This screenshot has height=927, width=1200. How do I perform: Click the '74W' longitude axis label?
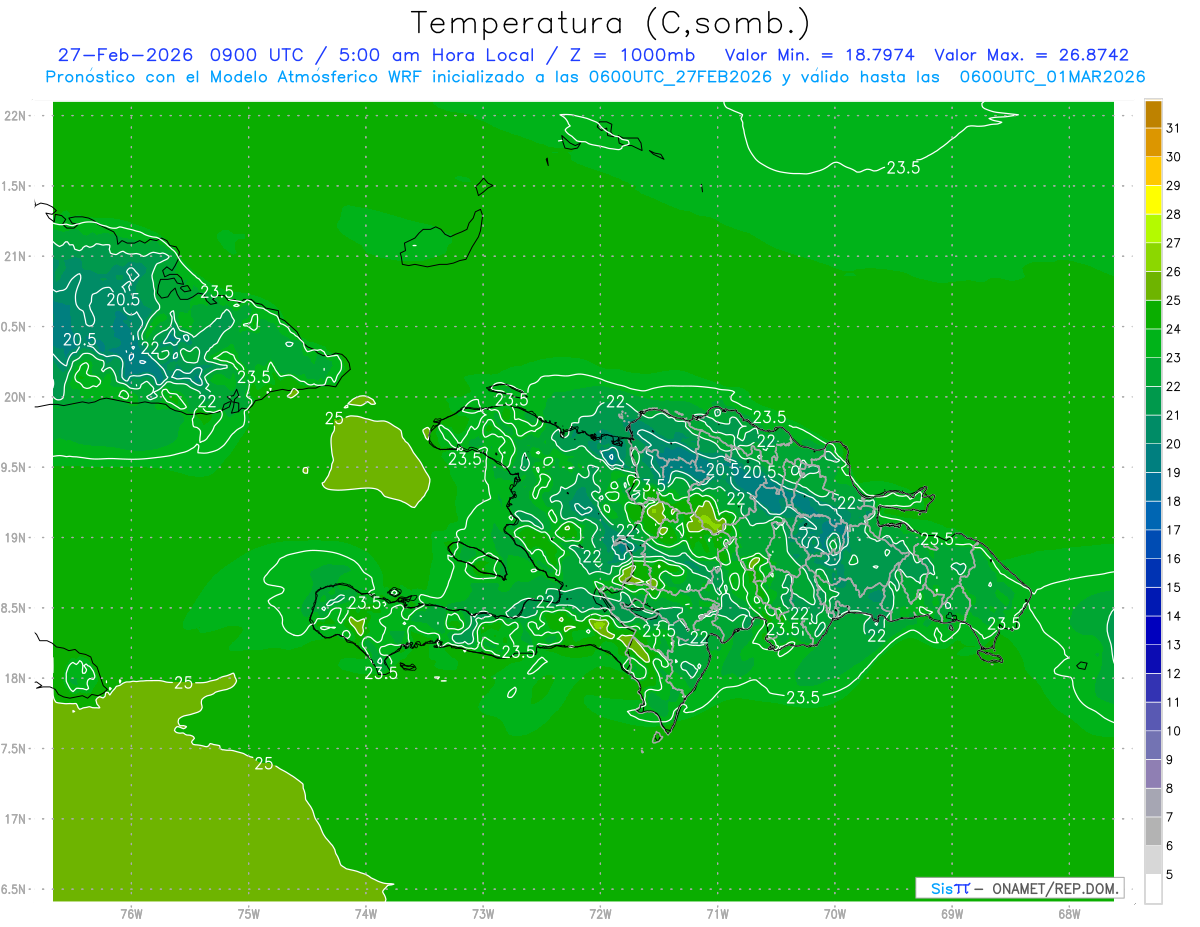(x=366, y=914)
